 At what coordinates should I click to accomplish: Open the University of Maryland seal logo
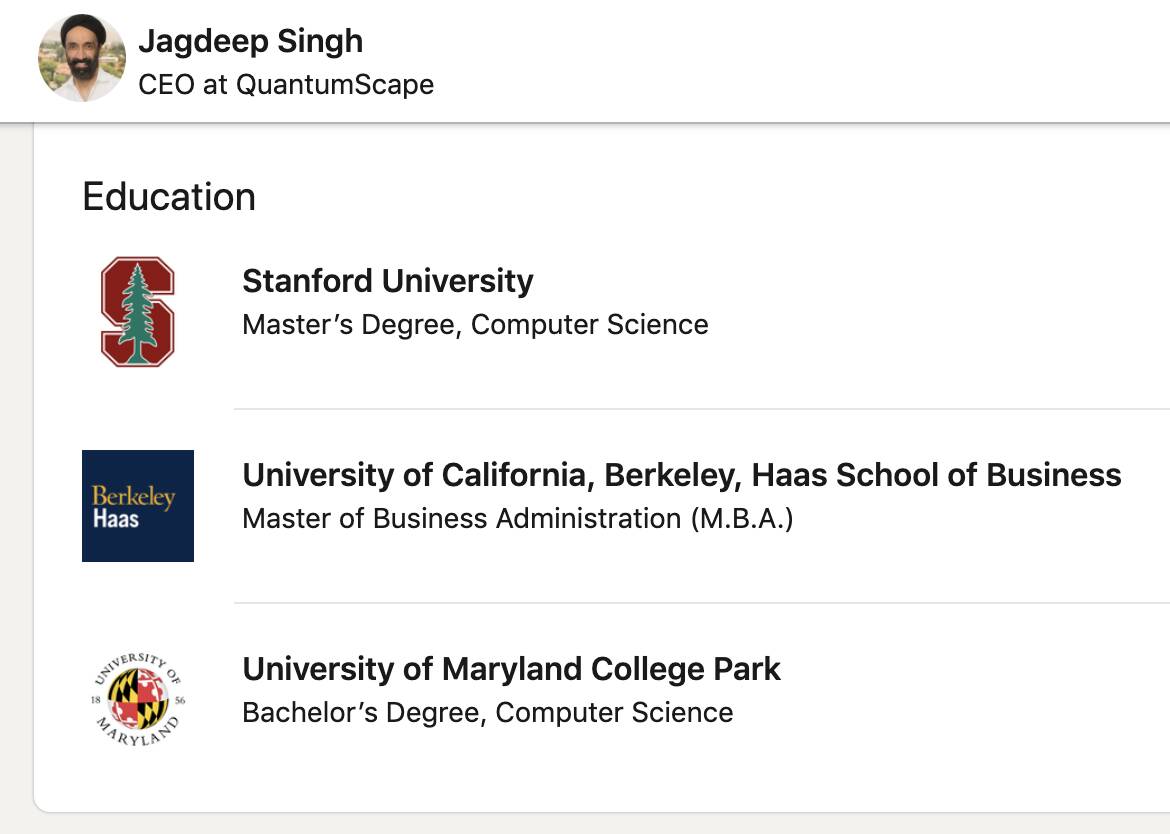138,700
